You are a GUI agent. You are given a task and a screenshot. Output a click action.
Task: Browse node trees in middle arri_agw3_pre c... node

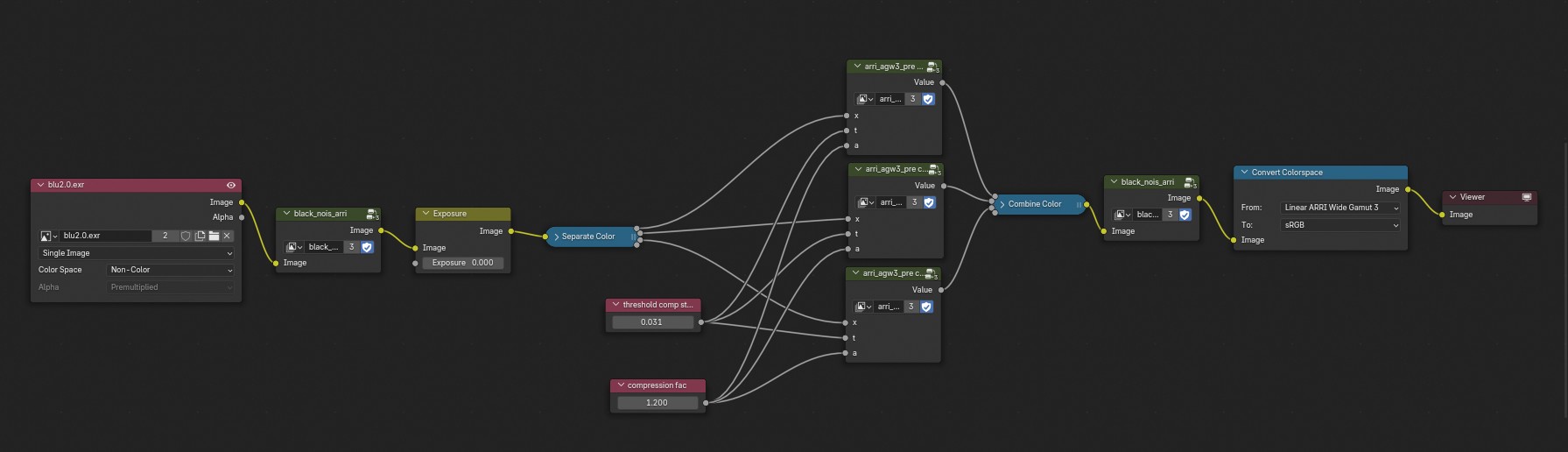tap(865, 202)
